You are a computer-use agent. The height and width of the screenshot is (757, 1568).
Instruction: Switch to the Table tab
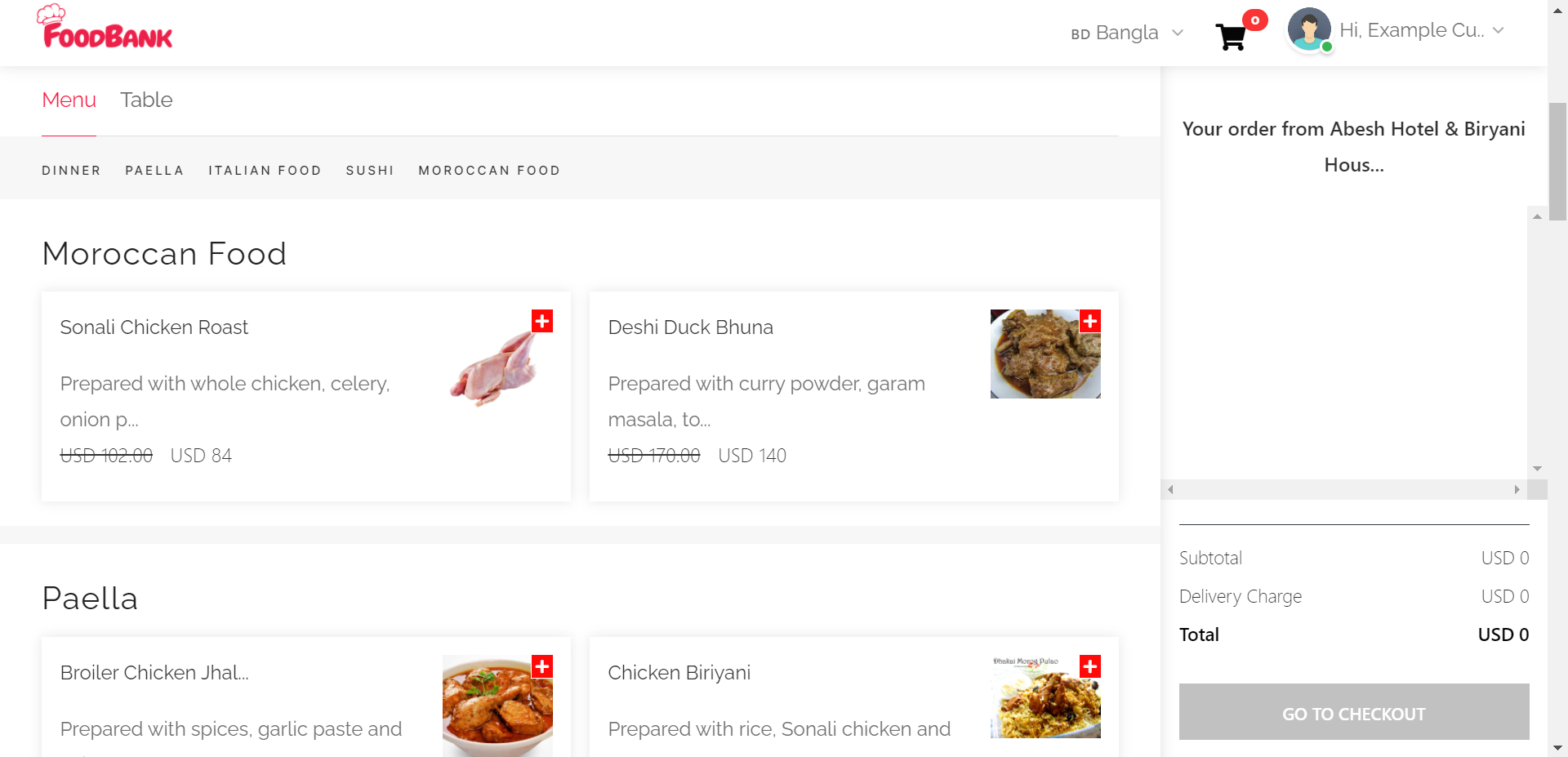point(146,100)
